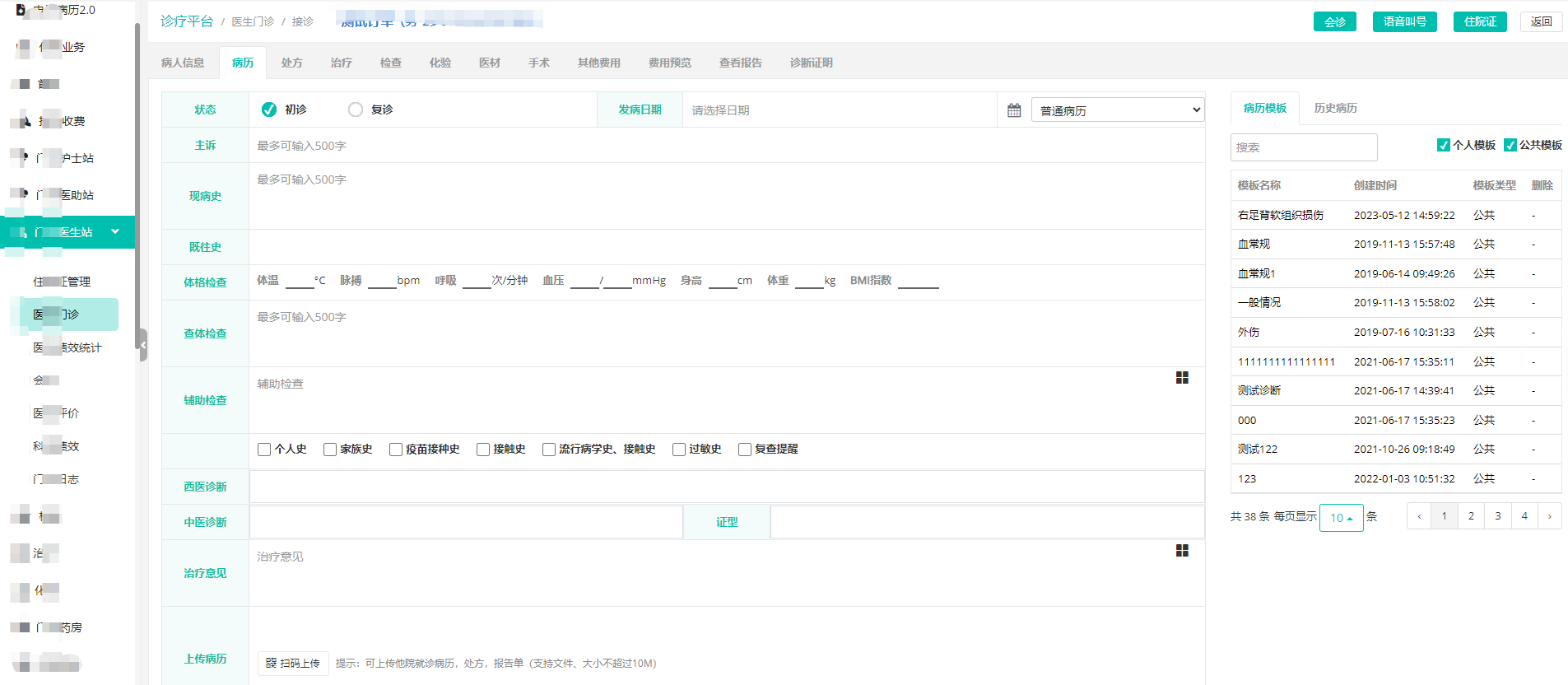The image size is (1568, 685).
Task: Select 病历模板 panel tab
Action: pyautogui.click(x=1264, y=108)
